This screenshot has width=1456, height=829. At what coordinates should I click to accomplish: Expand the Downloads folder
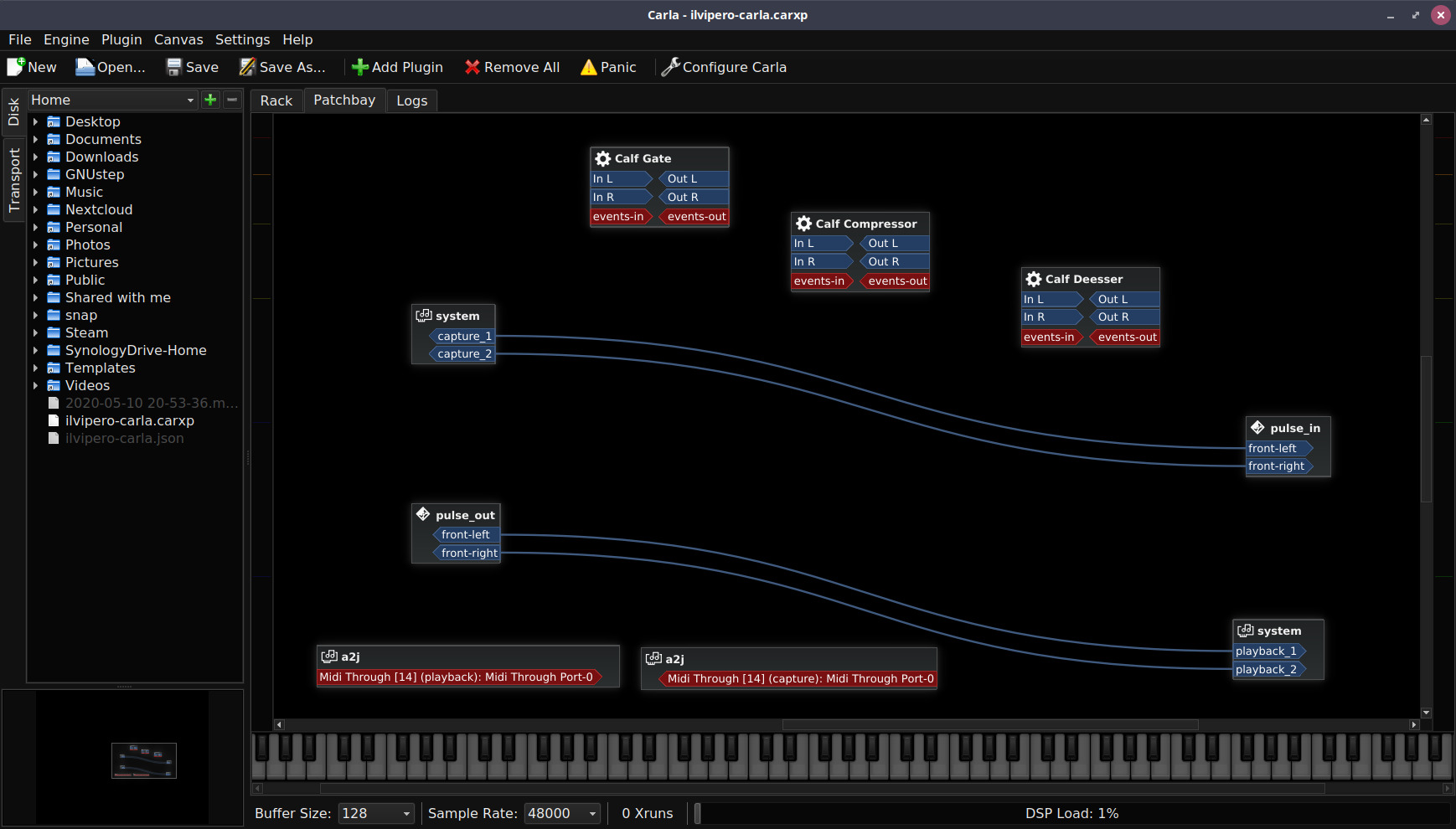click(x=35, y=157)
